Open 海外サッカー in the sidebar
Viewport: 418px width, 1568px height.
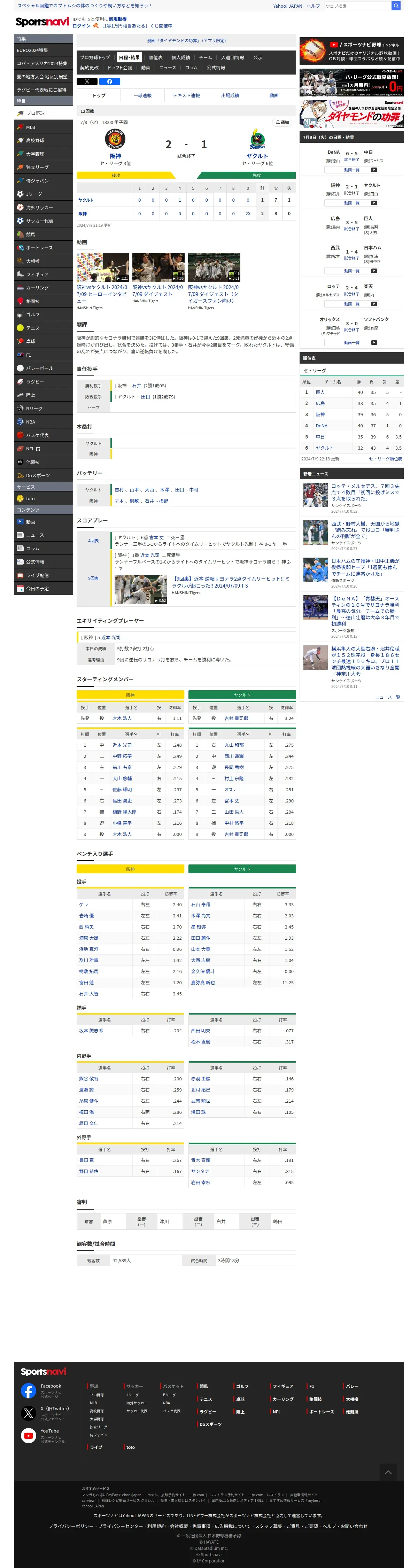(43, 208)
